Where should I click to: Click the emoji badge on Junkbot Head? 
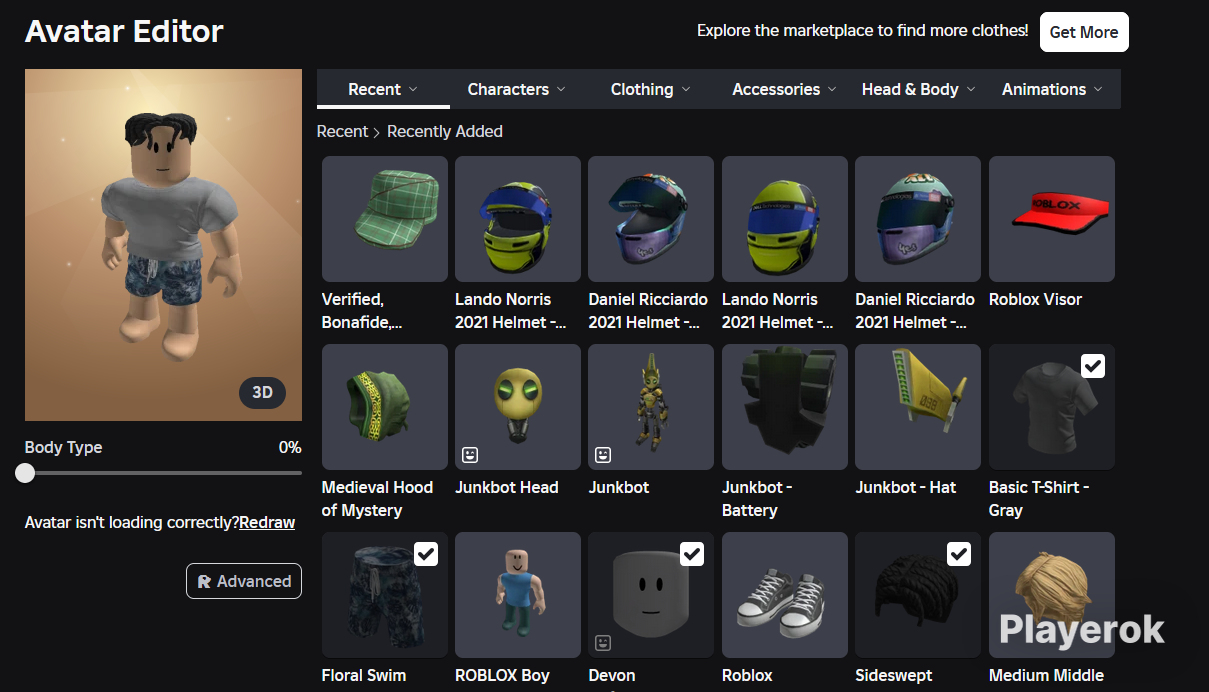point(470,455)
